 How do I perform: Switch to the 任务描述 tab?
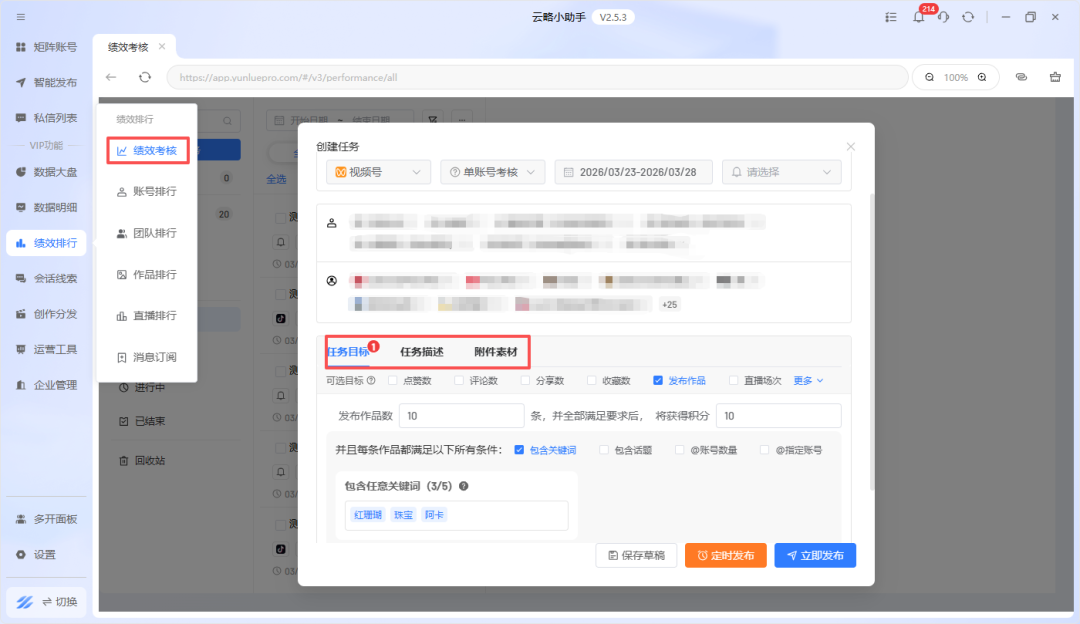pos(421,352)
